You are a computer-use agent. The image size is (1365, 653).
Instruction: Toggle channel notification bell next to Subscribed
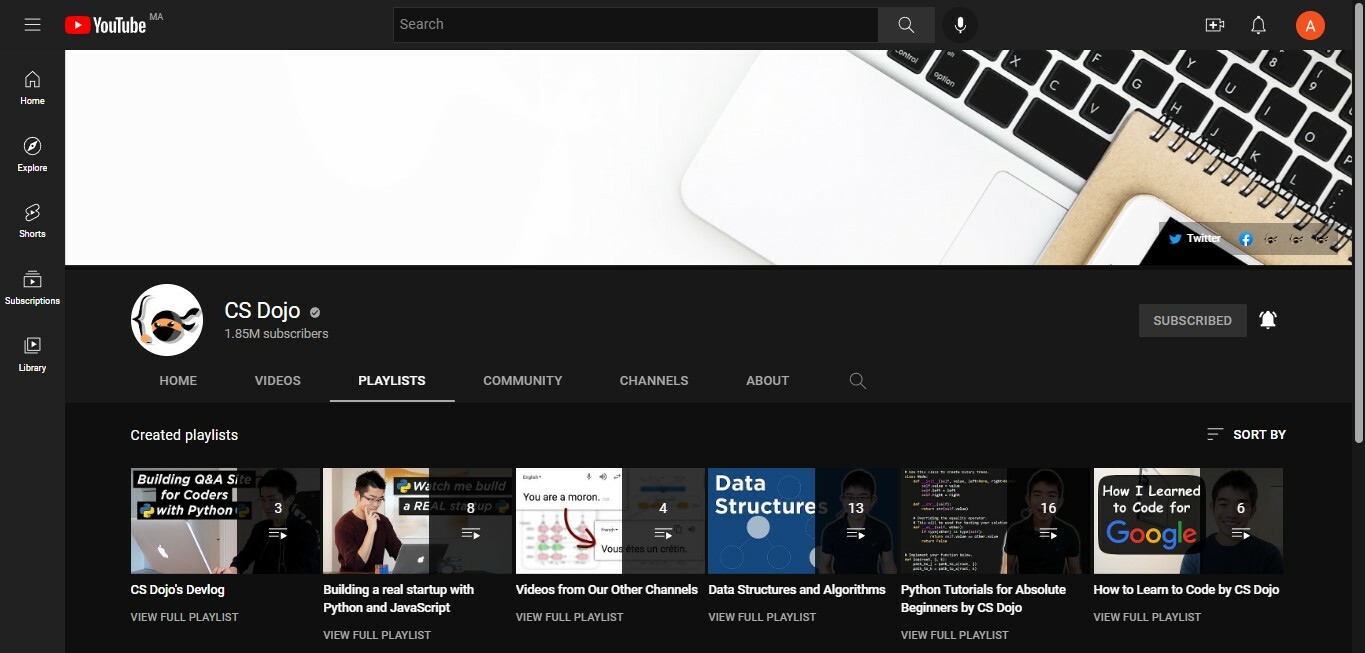pyautogui.click(x=1268, y=320)
